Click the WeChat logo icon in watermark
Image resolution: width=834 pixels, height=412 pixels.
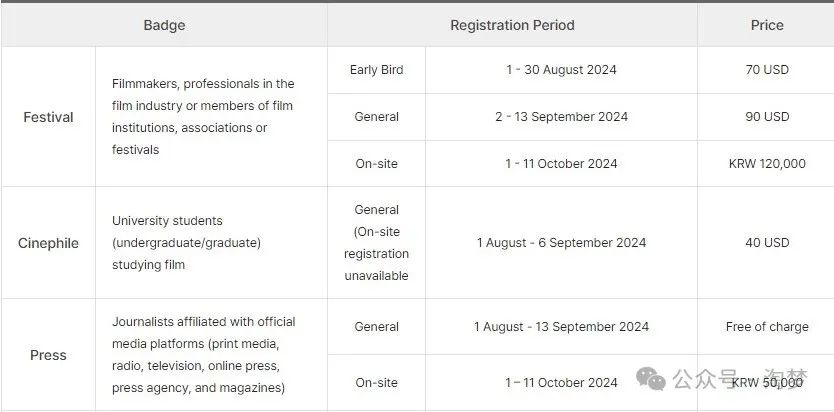point(651,378)
